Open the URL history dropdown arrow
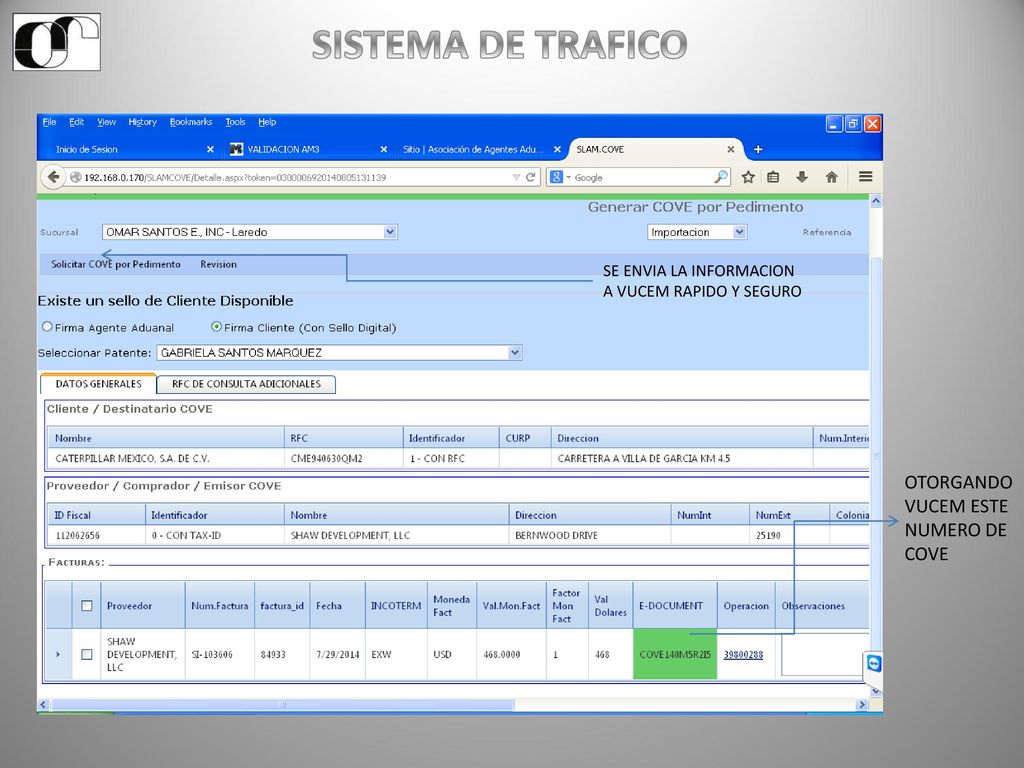This screenshot has height=768, width=1024. [516, 177]
